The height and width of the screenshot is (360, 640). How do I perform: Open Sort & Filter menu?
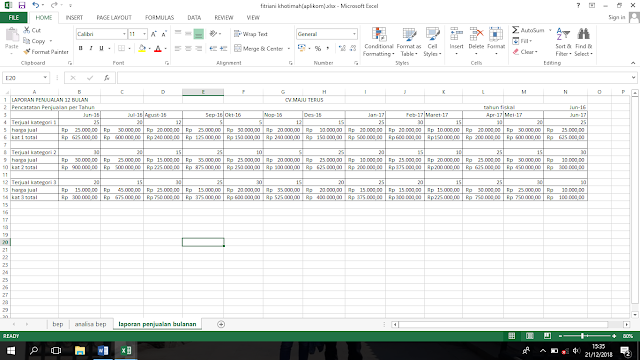[x=563, y=42]
